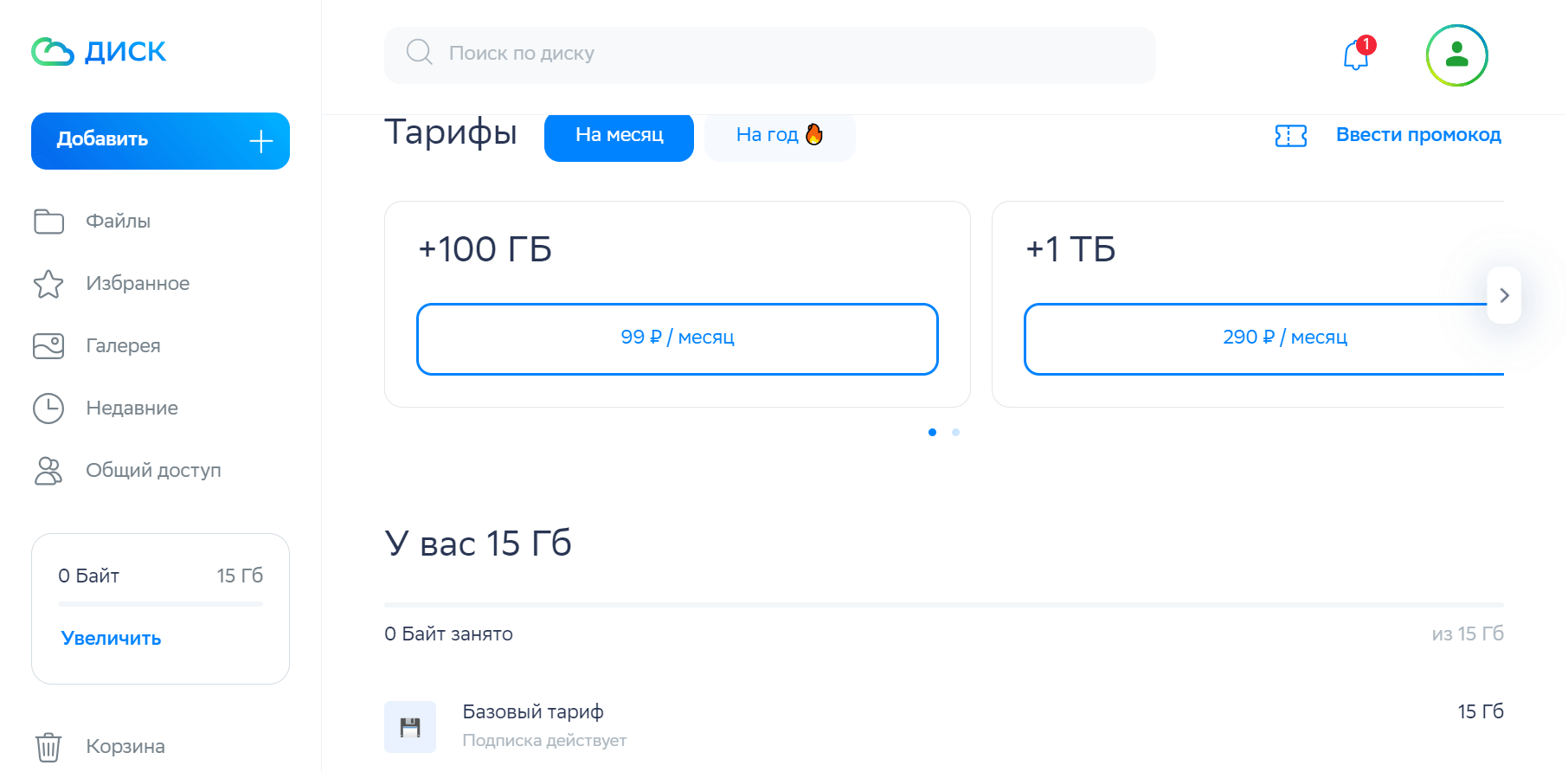This screenshot has width=1568, height=772.
Task: Show next tariffs with right chevron
Action: [1504, 295]
